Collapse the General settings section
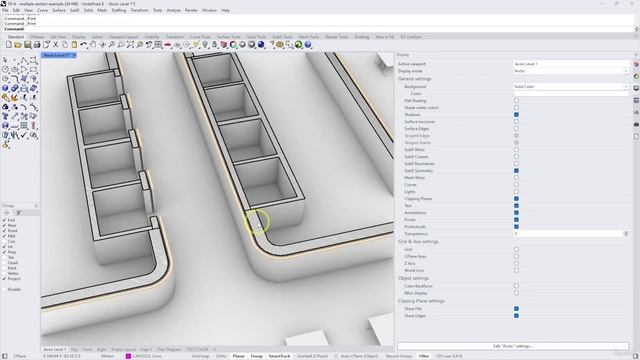 point(414,79)
